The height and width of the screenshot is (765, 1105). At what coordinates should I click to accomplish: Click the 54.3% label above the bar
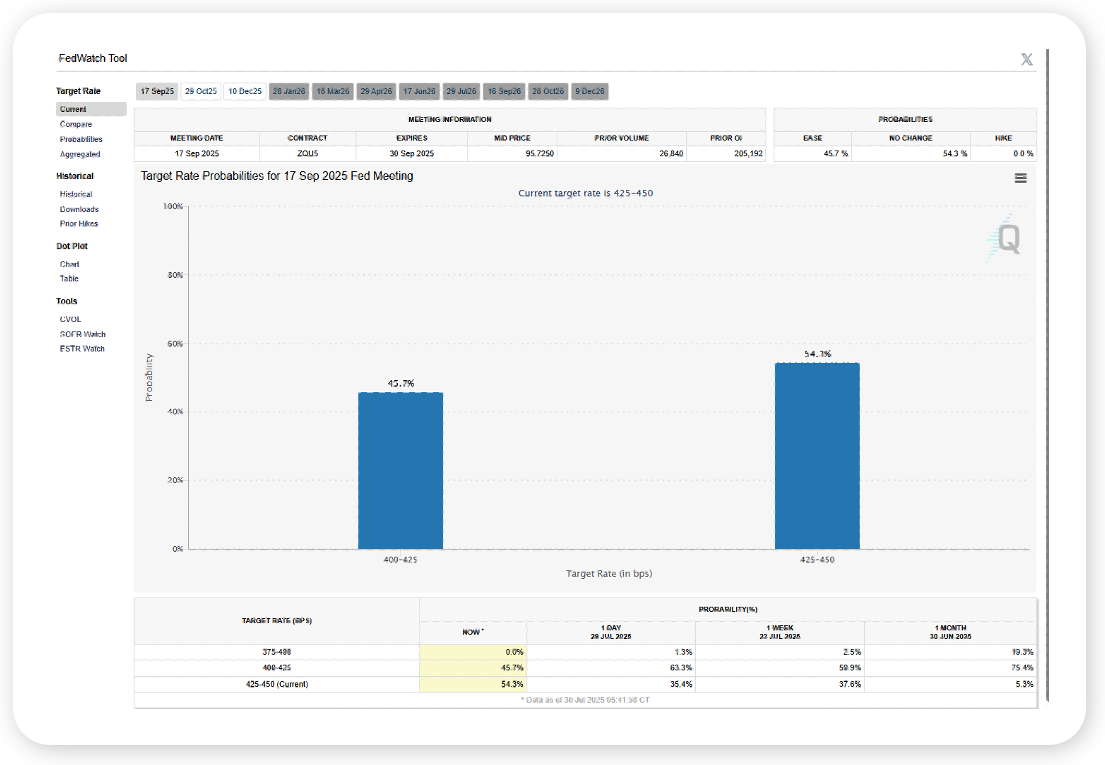(817, 354)
